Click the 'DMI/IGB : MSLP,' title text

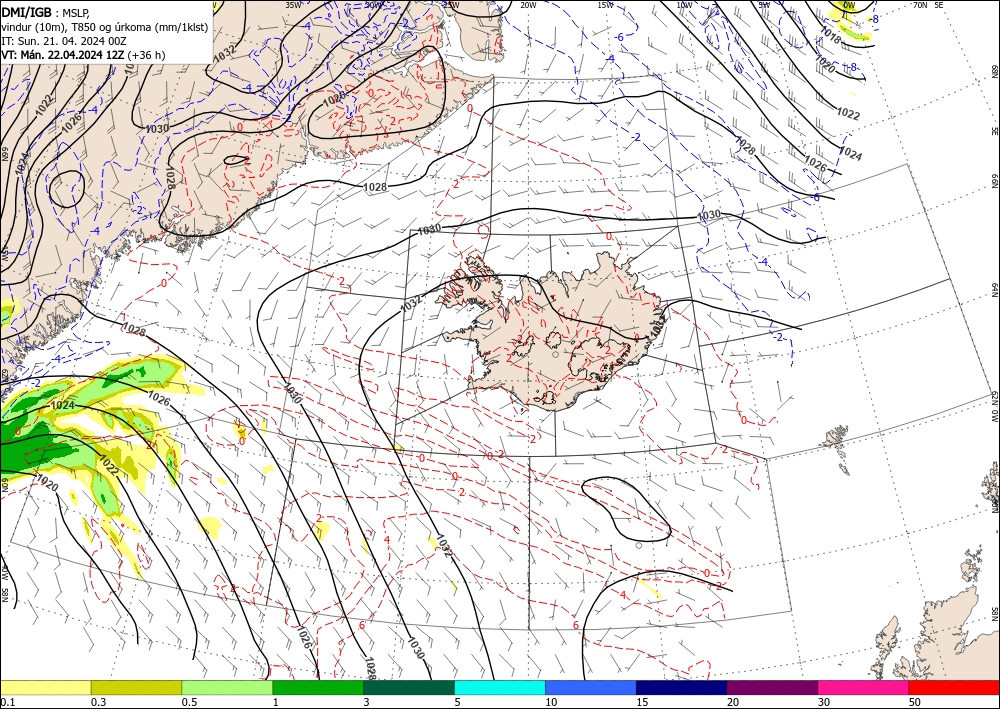(45, 12)
